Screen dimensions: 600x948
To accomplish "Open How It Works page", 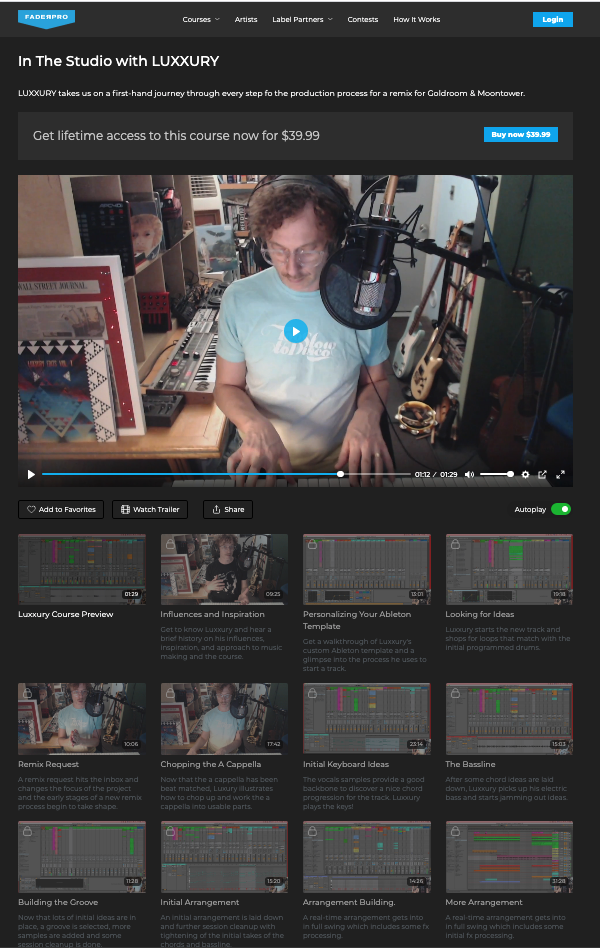I will [x=417, y=19].
